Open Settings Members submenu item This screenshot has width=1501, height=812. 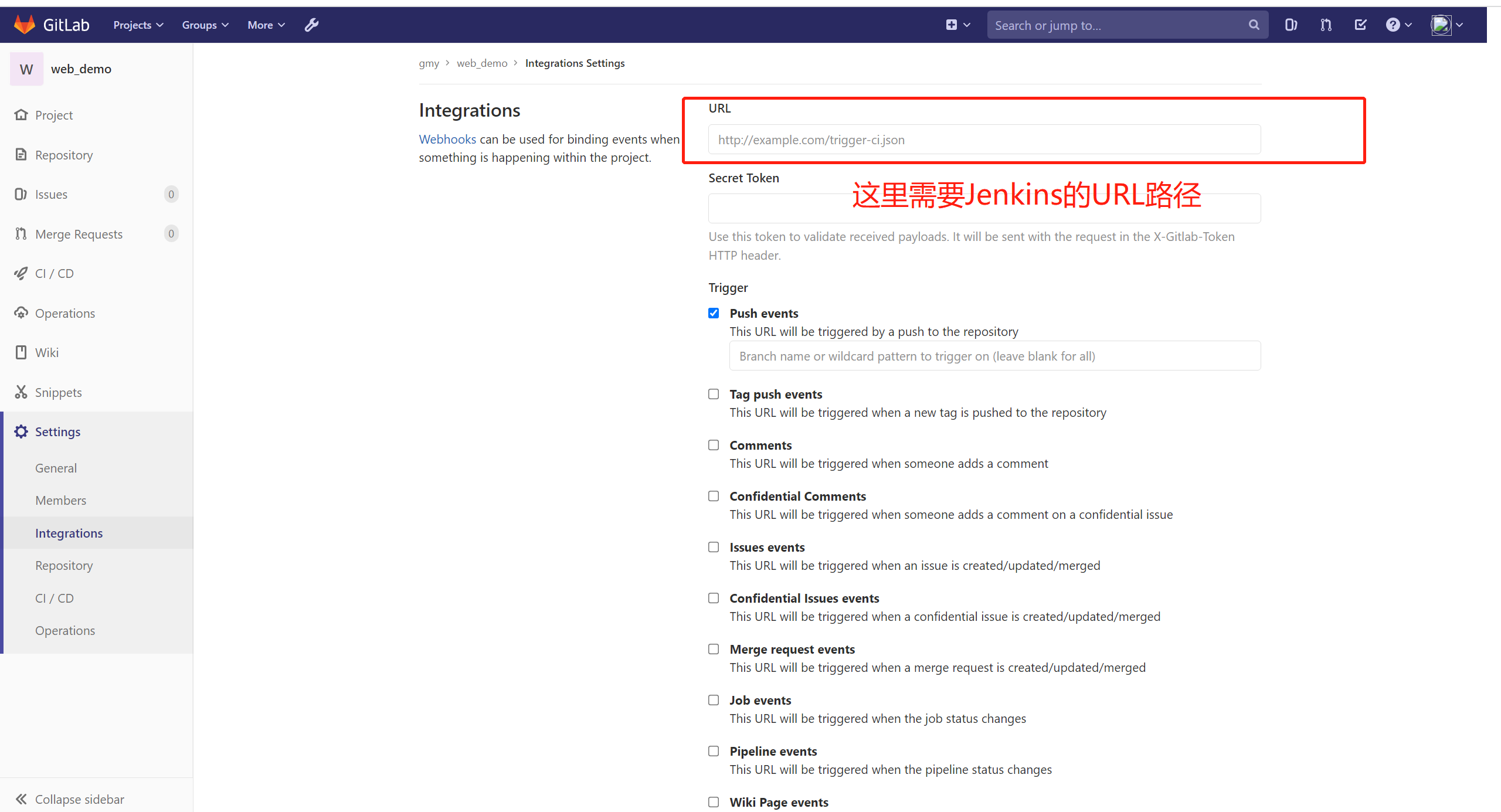point(60,500)
